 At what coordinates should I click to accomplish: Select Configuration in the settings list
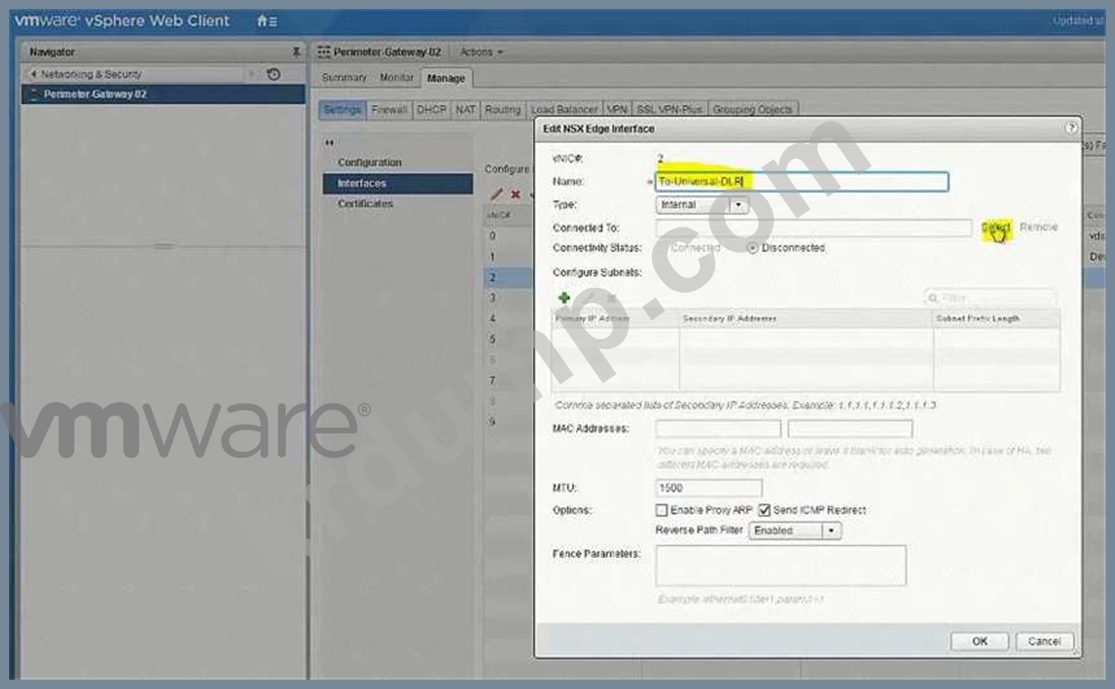(x=370, y=162)
